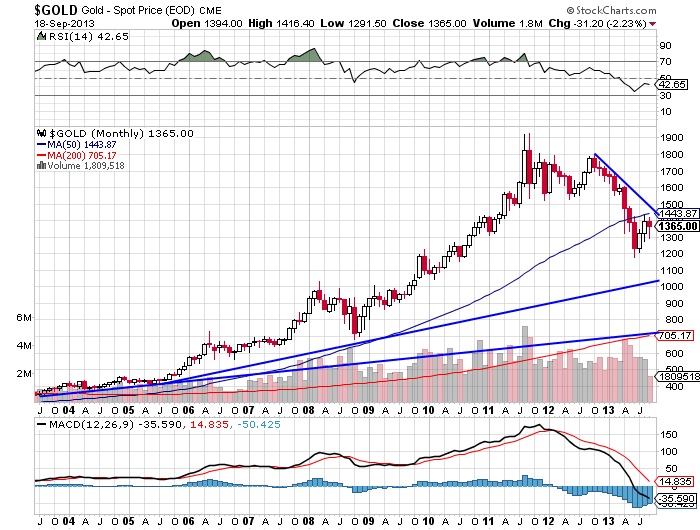
Task: Click the MA(200) 705.17 legend entry
Action: [x=76, y=155]
